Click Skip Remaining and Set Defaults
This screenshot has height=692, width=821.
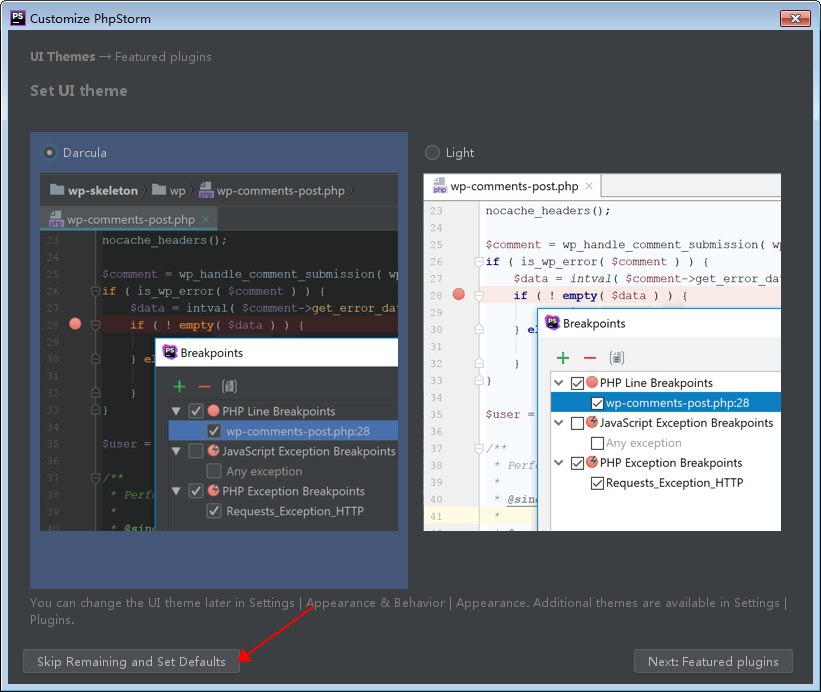[131, 661]
